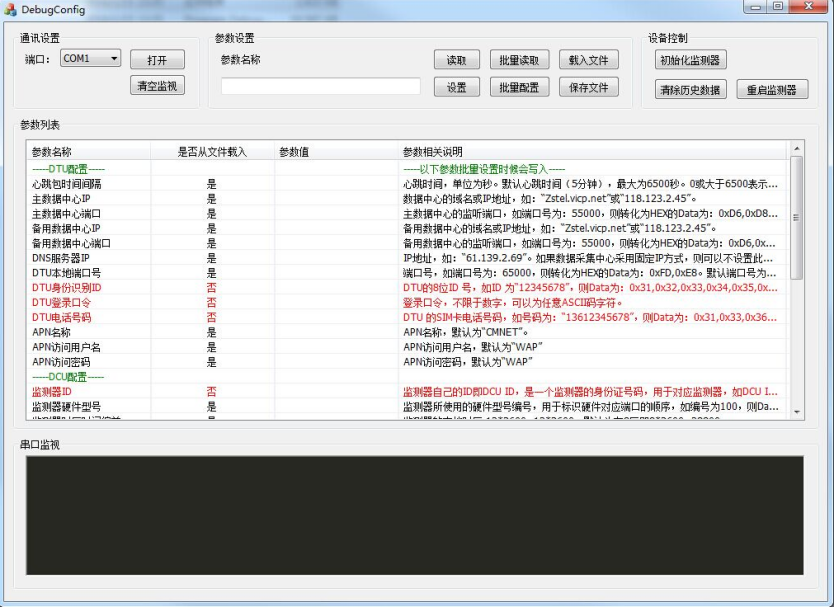This screenshot has width=834, height=607.
Task: Click the 打开 button to open serial port
Action: 156,59
